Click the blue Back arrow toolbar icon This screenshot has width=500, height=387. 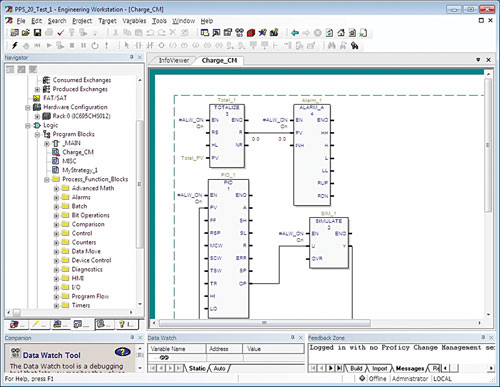pyautogui.click(x=295, y=33)
